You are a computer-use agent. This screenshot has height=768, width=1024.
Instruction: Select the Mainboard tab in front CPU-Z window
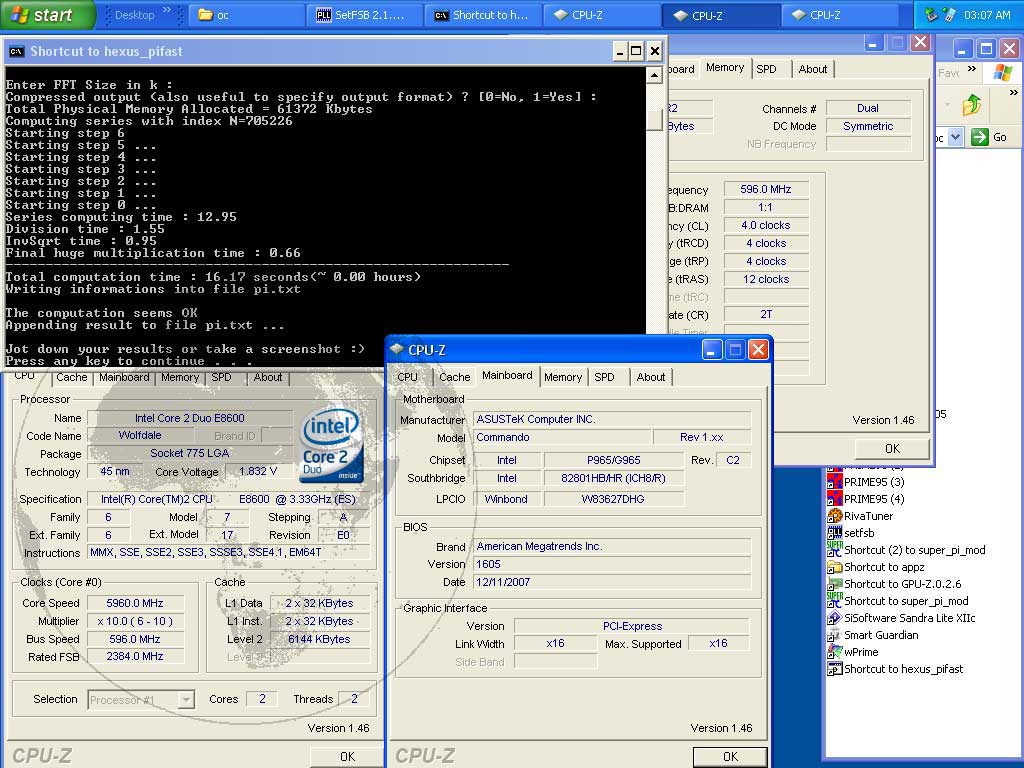[507, 376]
